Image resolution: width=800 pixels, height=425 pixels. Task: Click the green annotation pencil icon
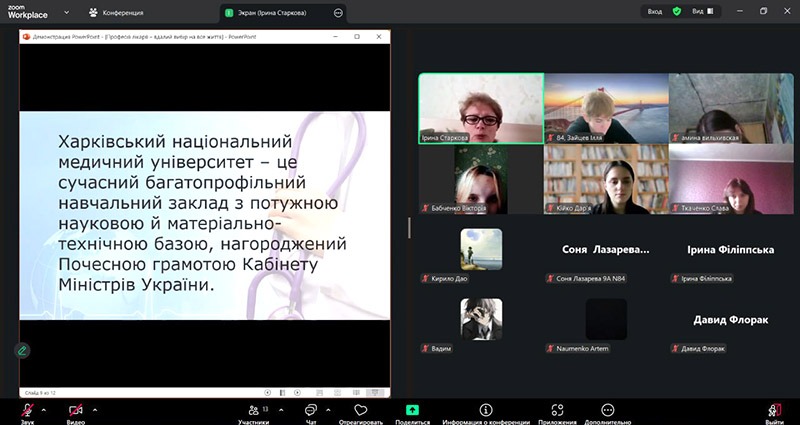click(22, 351)
